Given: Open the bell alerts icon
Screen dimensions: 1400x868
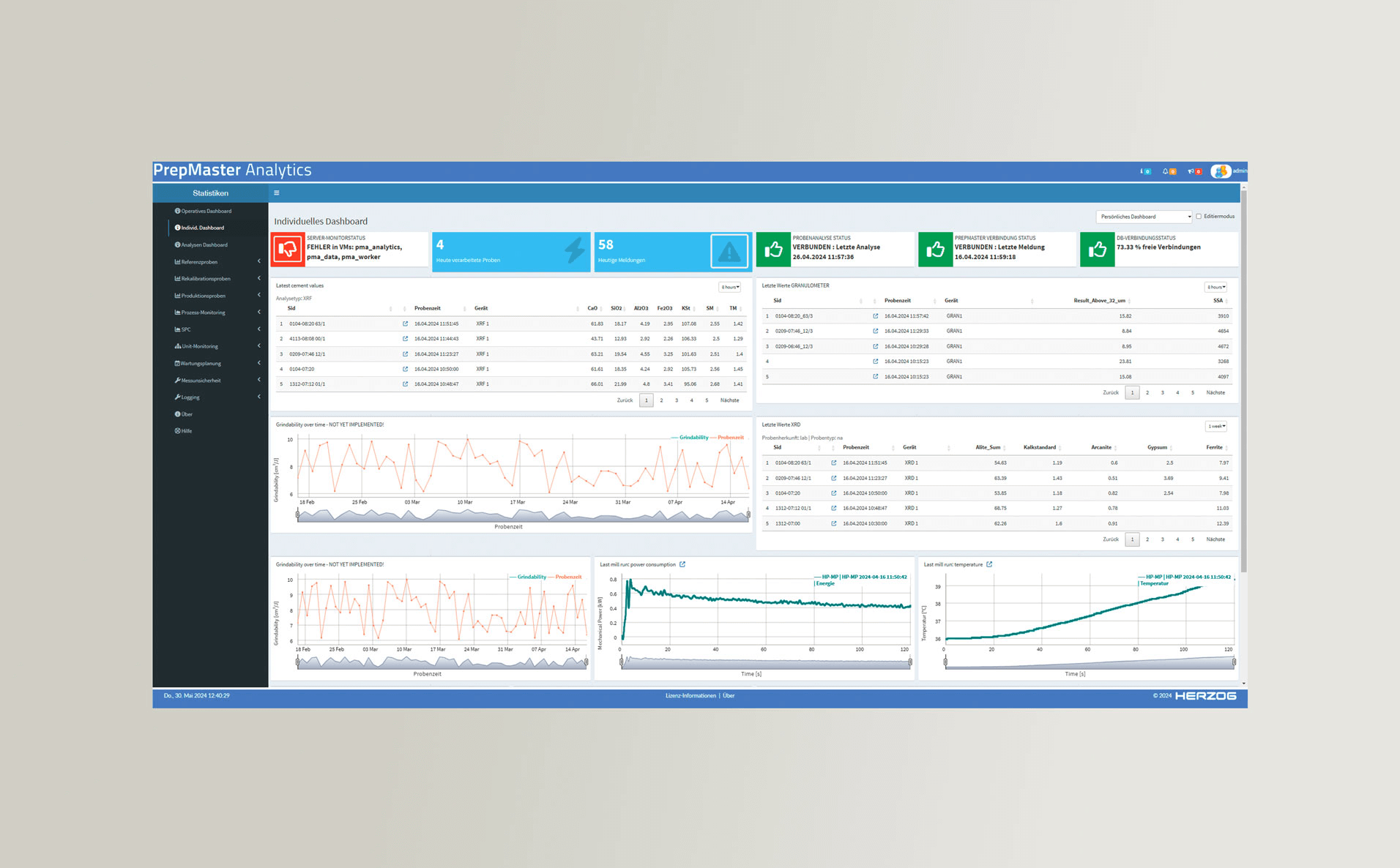Looking at the screenshot, I should point(1169,171).
